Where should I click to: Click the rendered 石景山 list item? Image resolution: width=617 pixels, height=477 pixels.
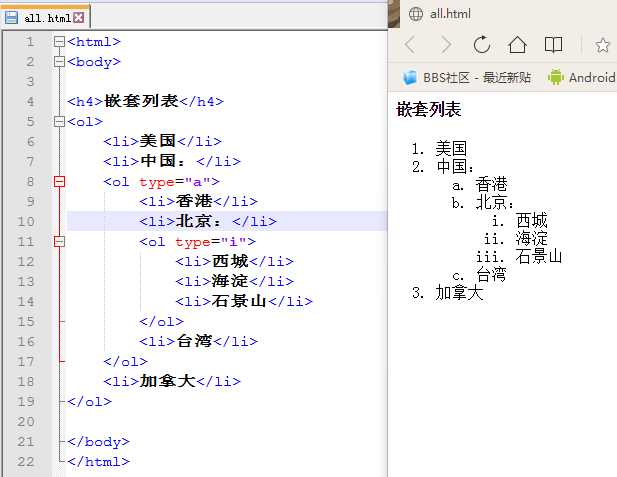539,256
